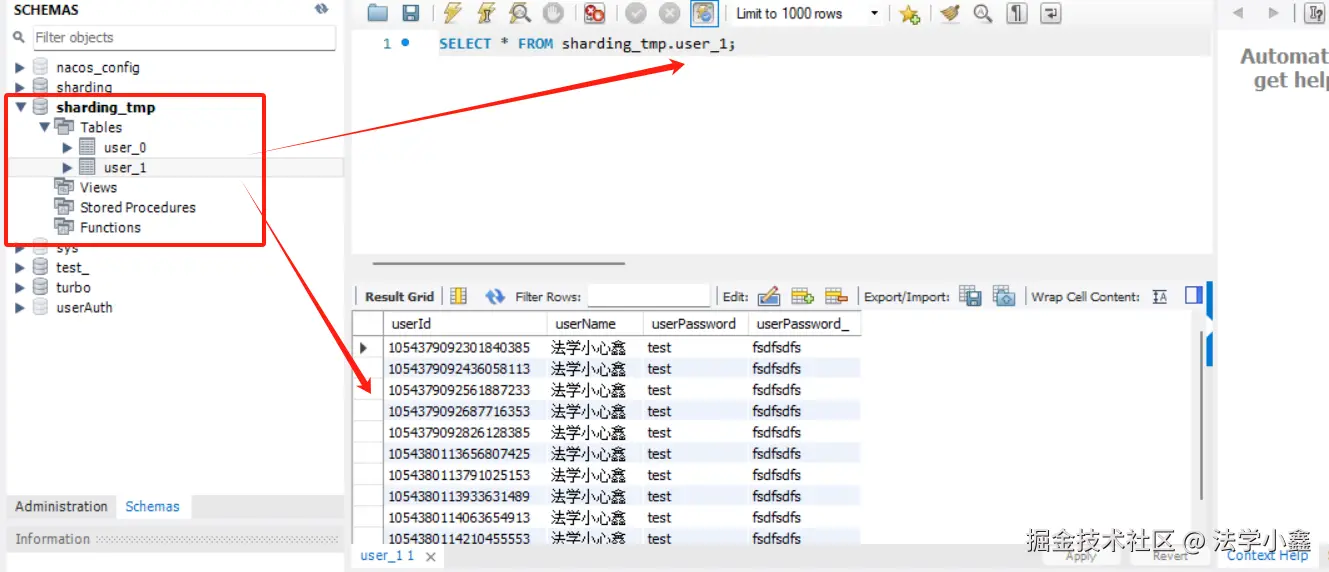Execute the query with the lightning bolt icon
The width and height of the screenshot is (1329, 572).
pyautogui.click(x=452, y=13)
